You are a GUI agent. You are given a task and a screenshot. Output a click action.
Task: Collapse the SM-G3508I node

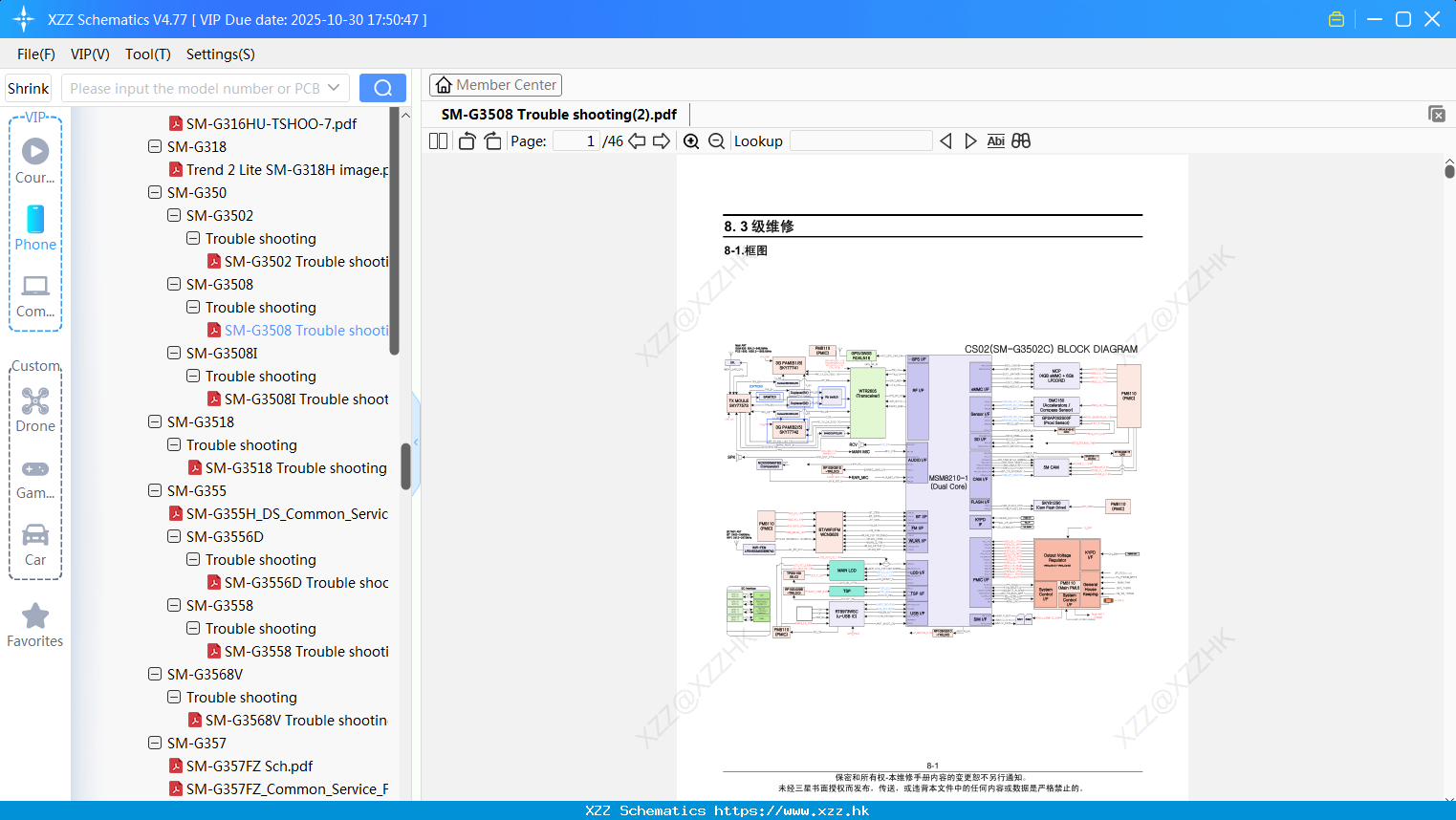[x=174, y=353]
